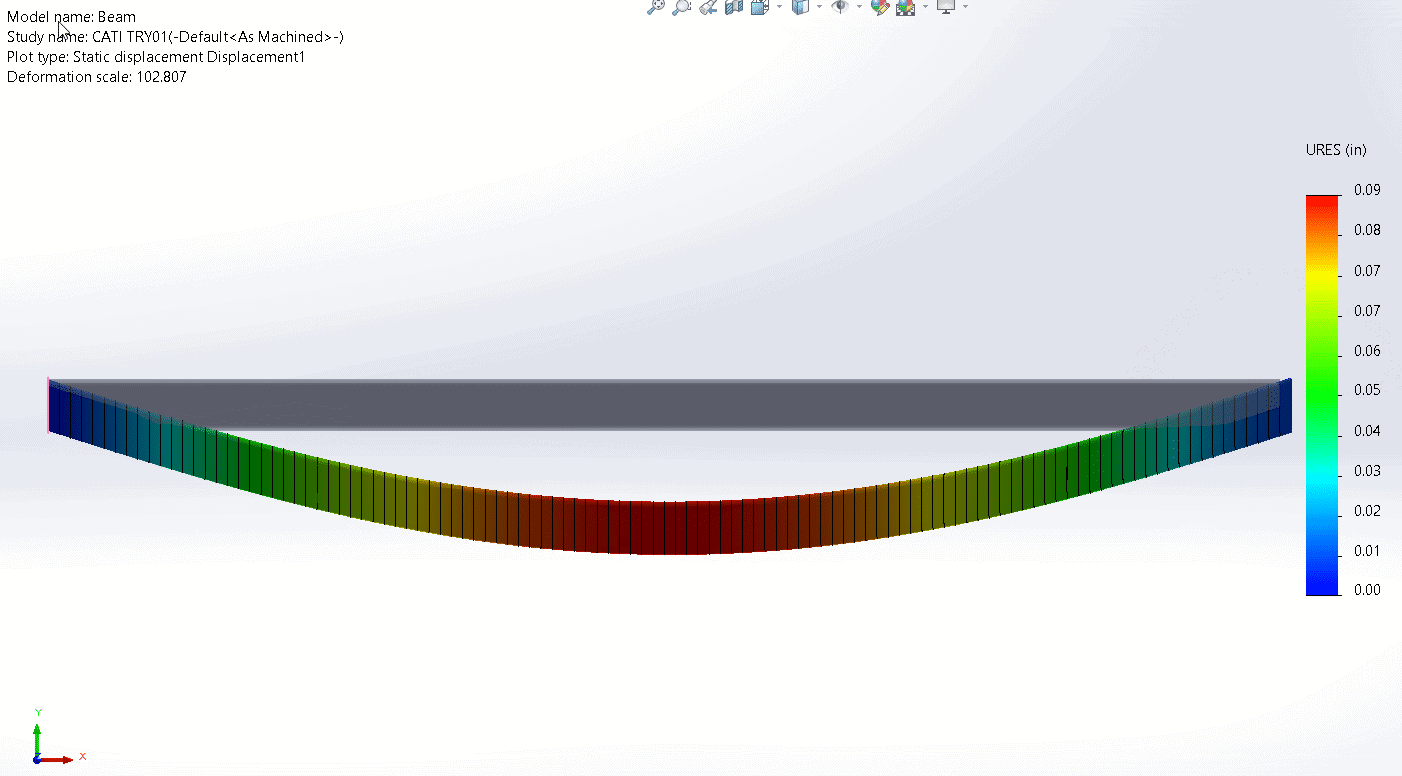1402x776 pixels.
Task: Click the 0.05 legend value
Action: tap(1367, 390)
